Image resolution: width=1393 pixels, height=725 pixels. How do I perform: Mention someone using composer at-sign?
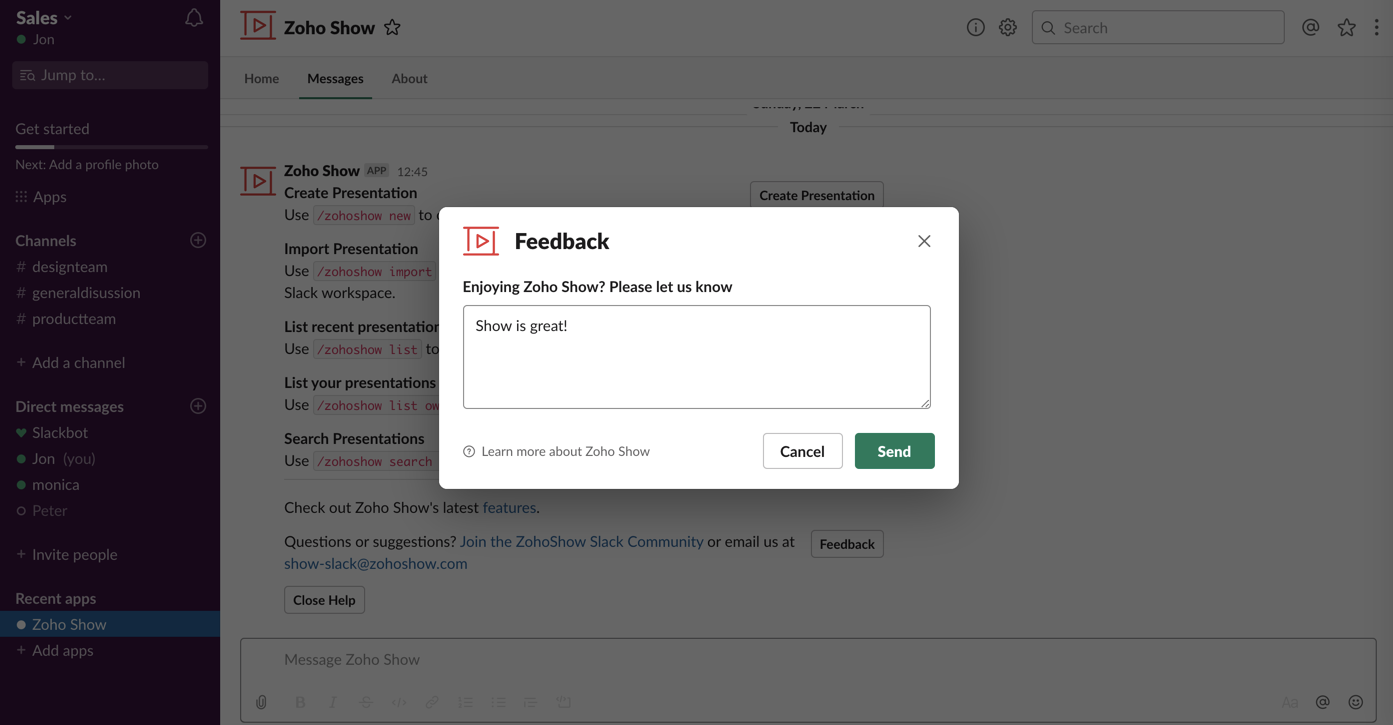(1322, 702)
